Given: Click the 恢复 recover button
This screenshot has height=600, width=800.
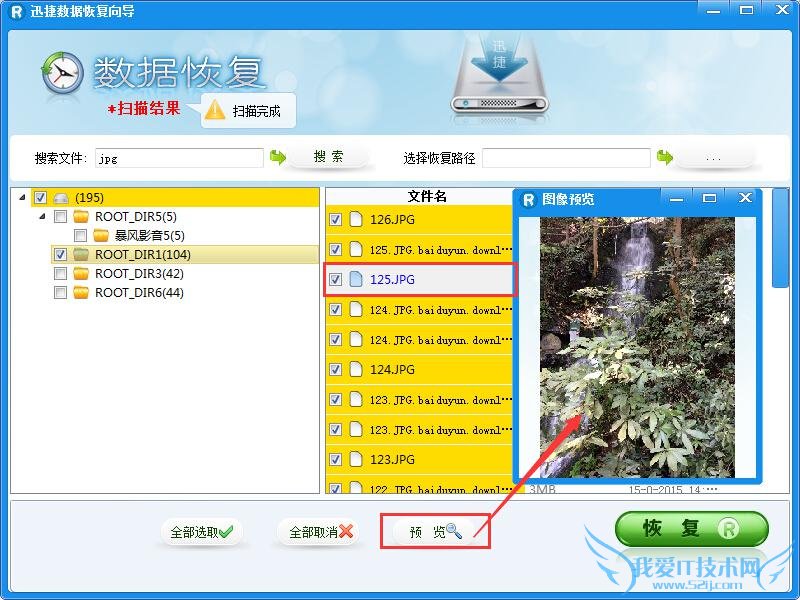Looking at the screenshot, I should (686, 529).
